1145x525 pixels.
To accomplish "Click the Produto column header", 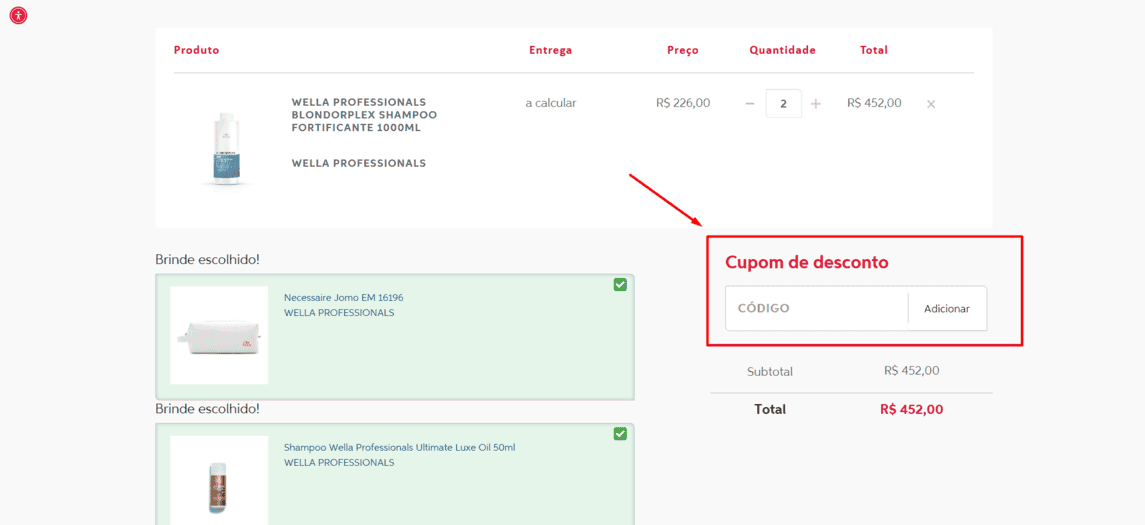I will point(196,50).
